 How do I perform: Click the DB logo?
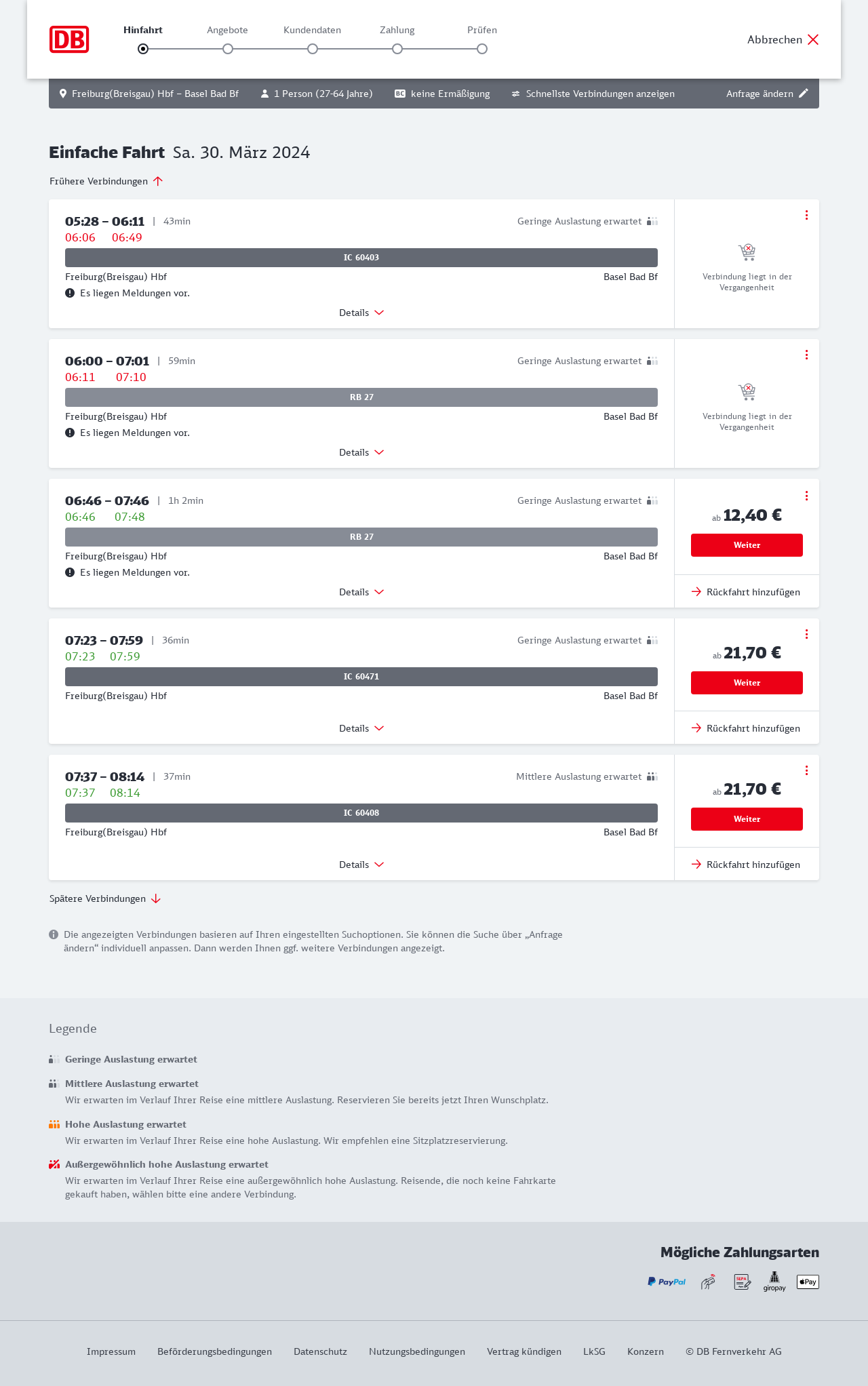pos(69,39)
